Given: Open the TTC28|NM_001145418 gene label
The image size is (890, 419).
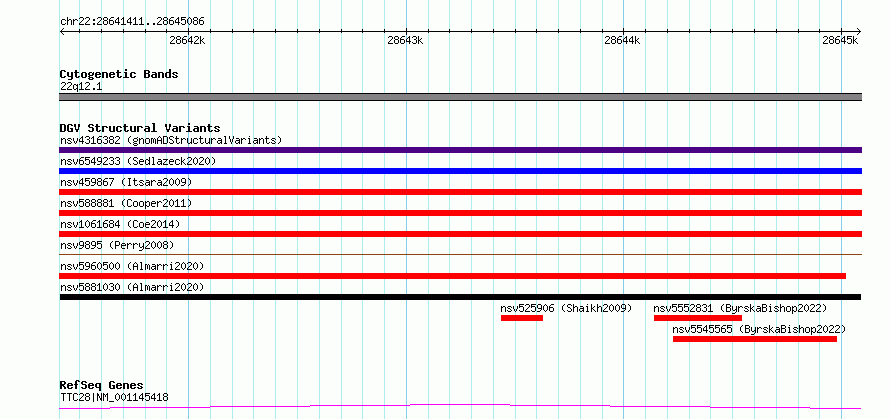Looking at the screenshot, I should click(x=114, y=397).
